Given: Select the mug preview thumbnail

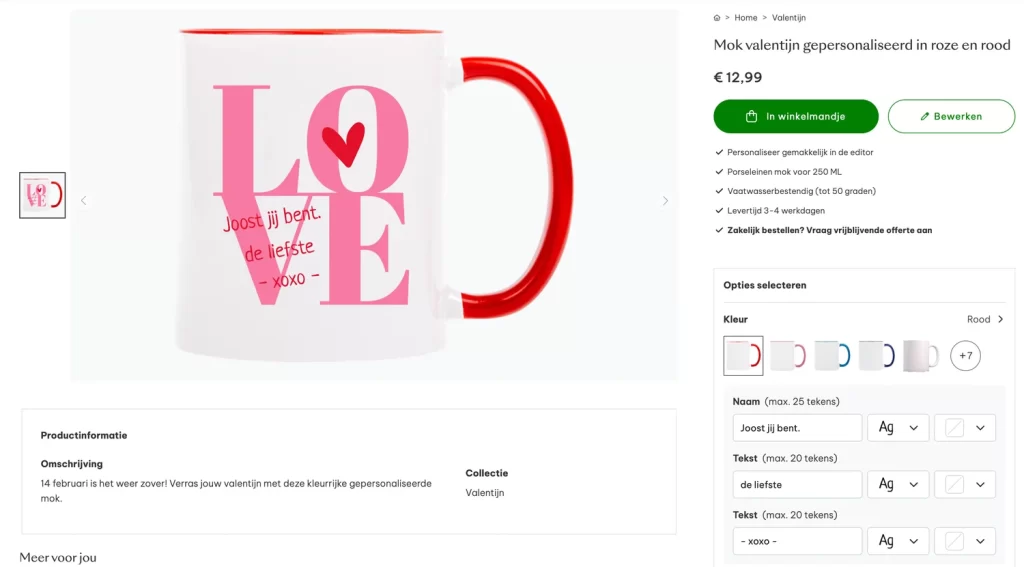Looking at the screenshot, I should click(43, 195).
